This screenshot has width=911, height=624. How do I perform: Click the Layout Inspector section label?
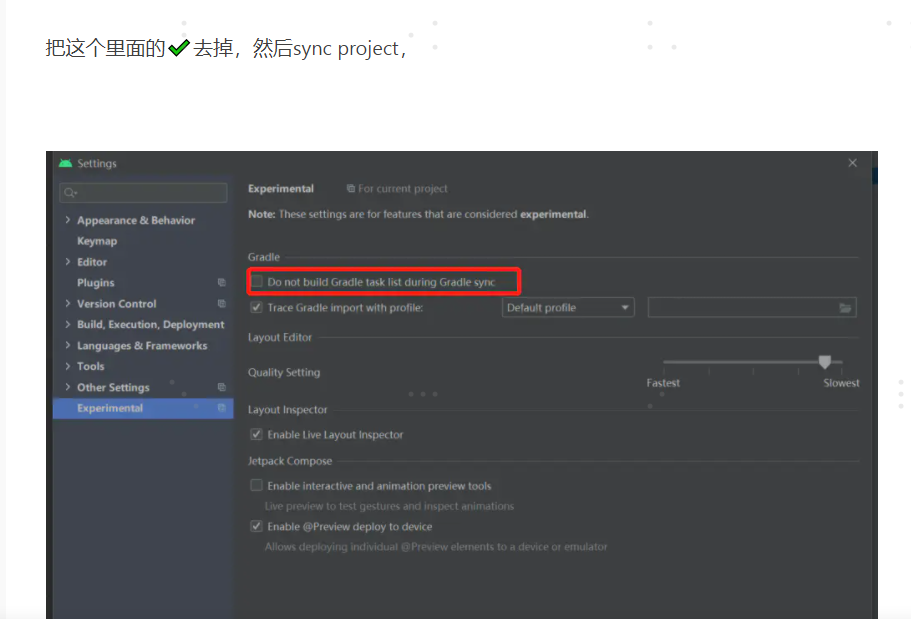point(288,410)
